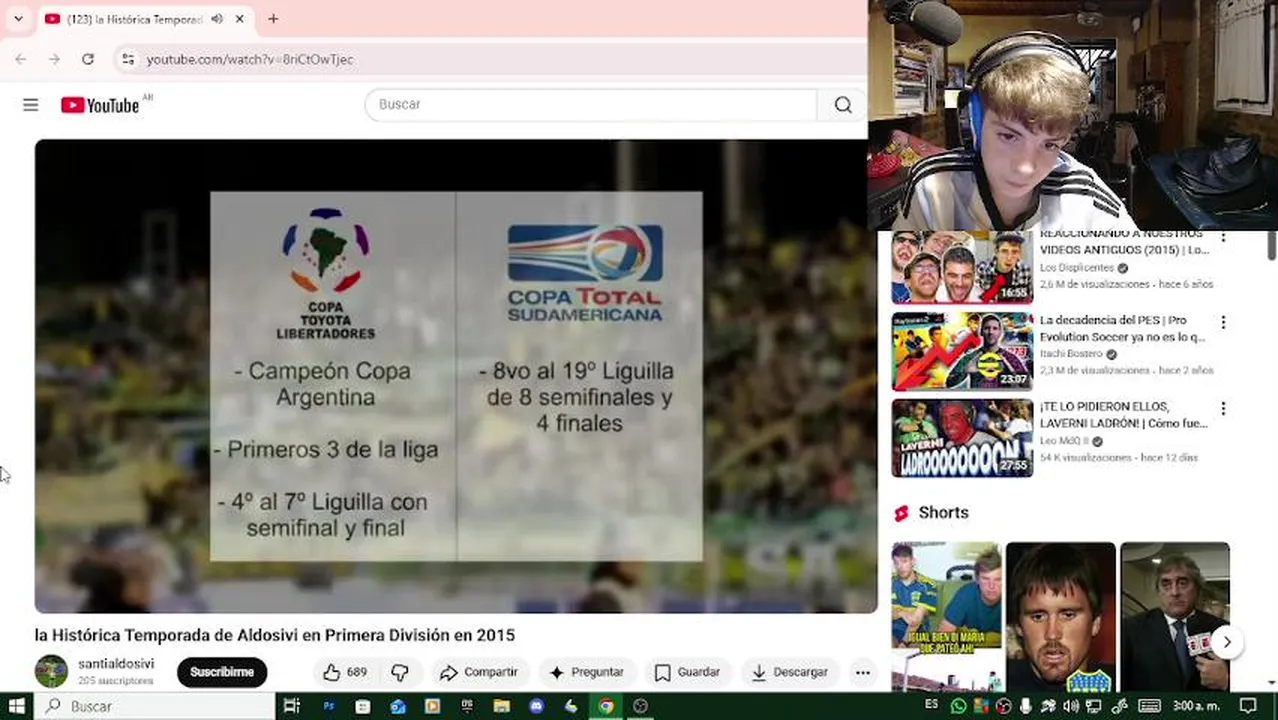Open the YouTube hamburger guide menu
Image resolution: width=1278 pixels, height=720 pixels.
coord(30,105)
